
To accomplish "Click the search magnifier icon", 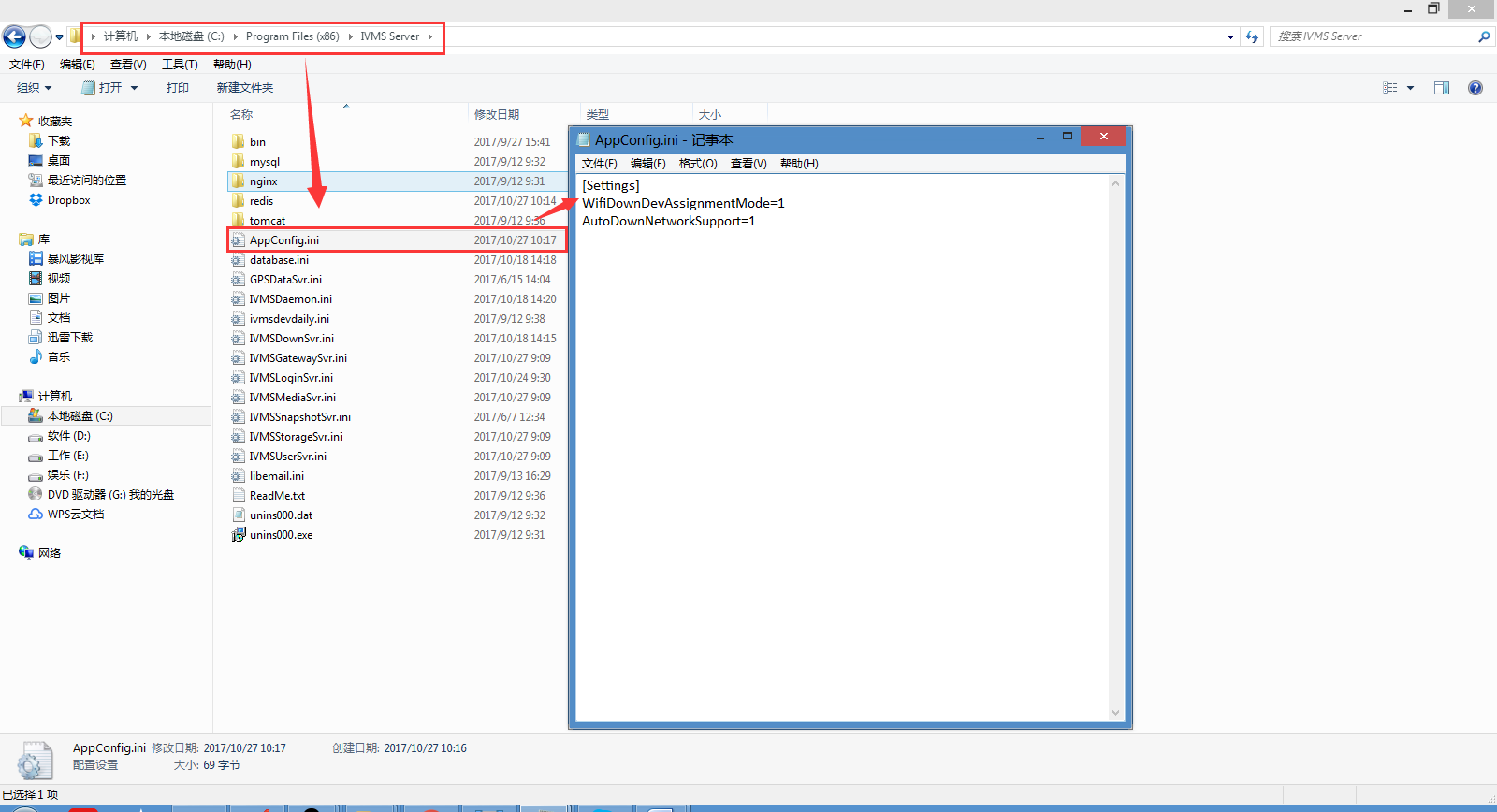I will pyautogui.click(x=1484, y=36).
